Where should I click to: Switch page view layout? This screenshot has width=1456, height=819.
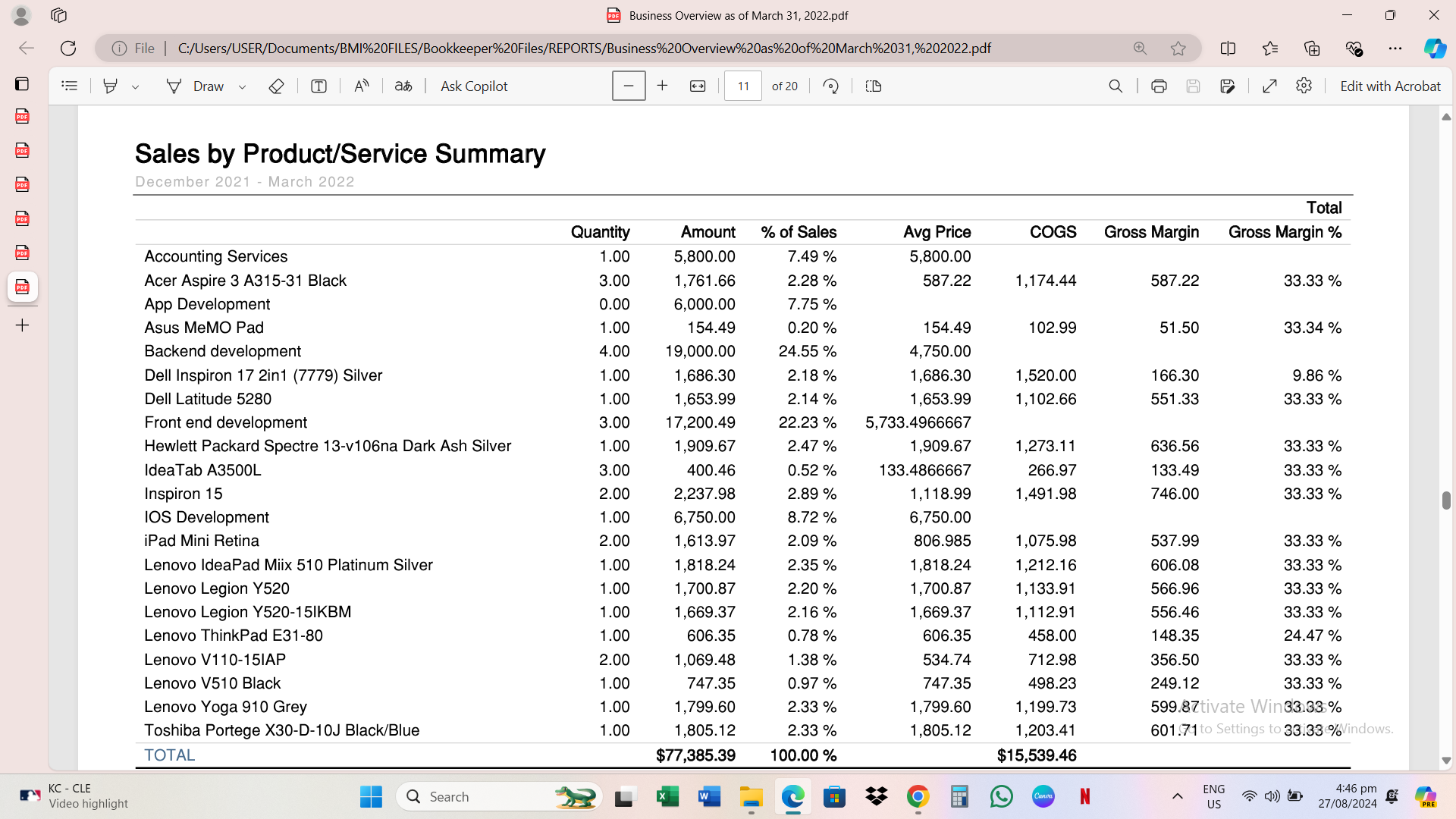tap(874, 86)
